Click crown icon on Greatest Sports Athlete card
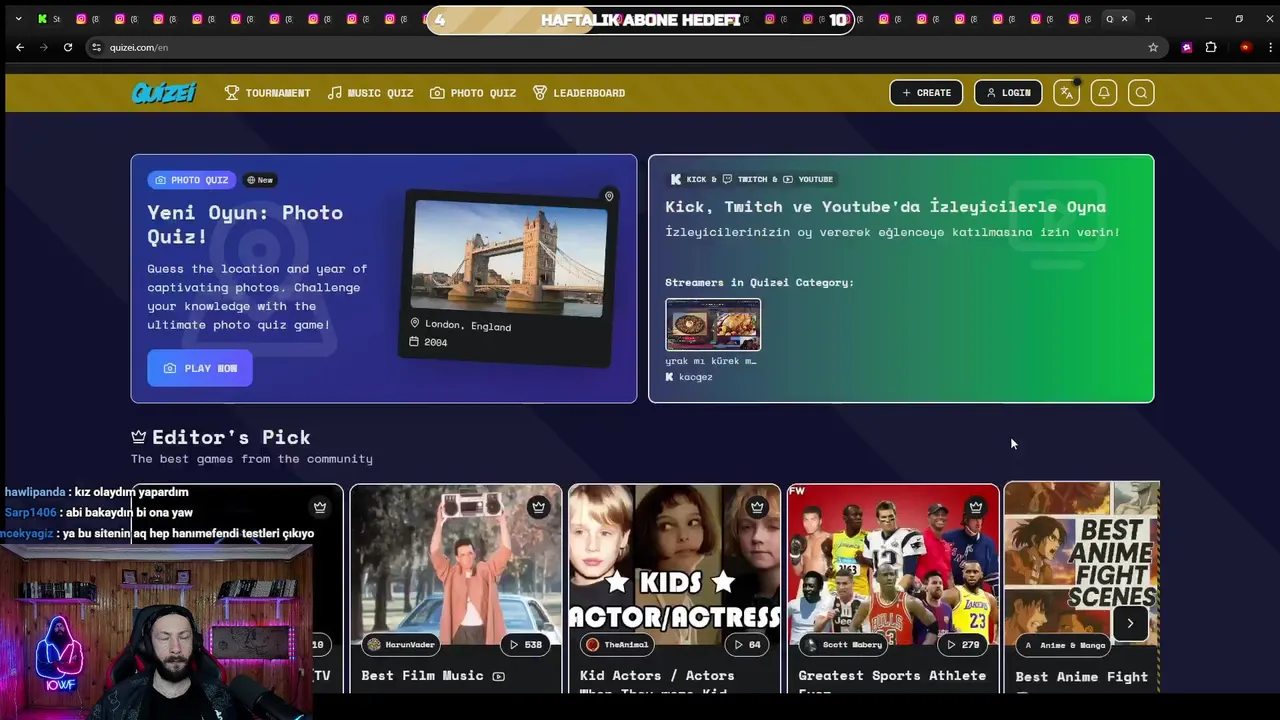Screen dimensions: 1280x720 coord(975,507)
